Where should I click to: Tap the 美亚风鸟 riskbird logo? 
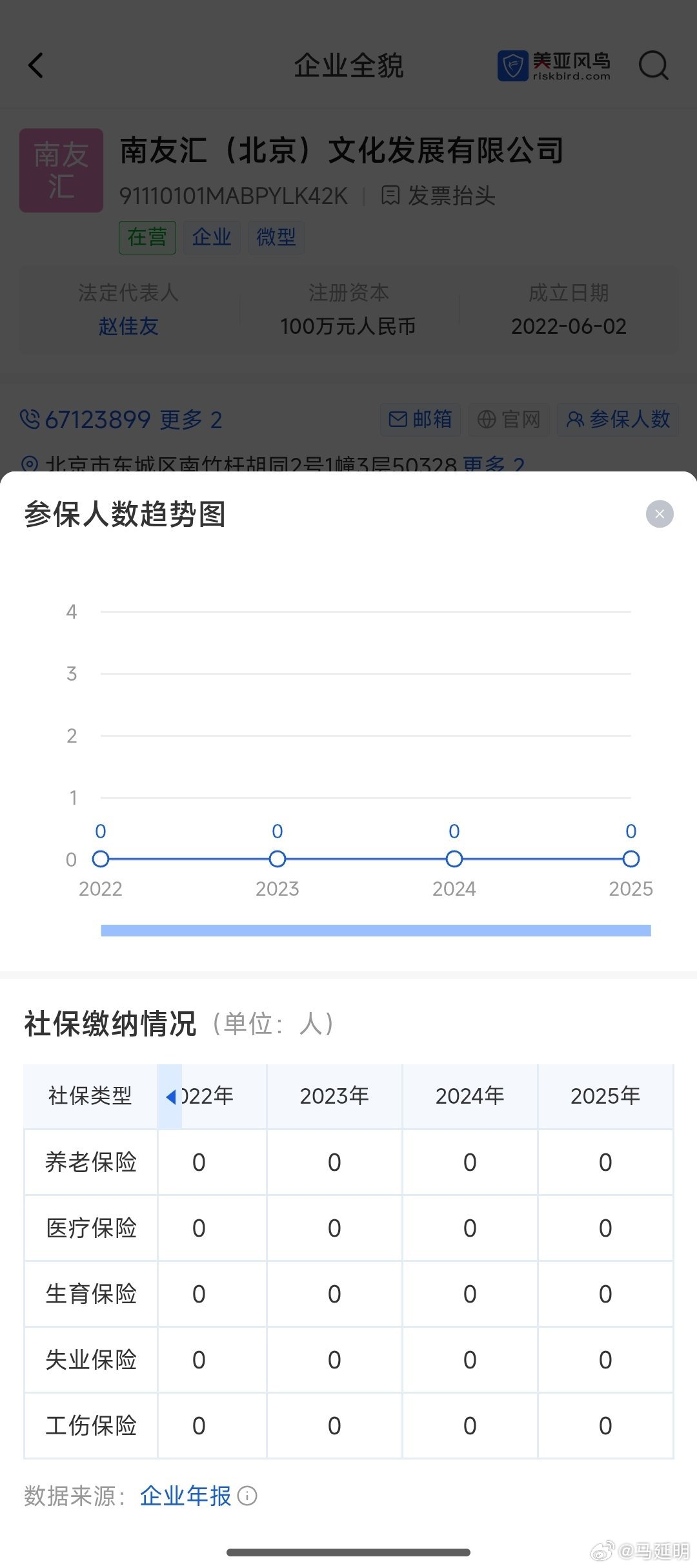pyautogui.click(x=554, y=66)
